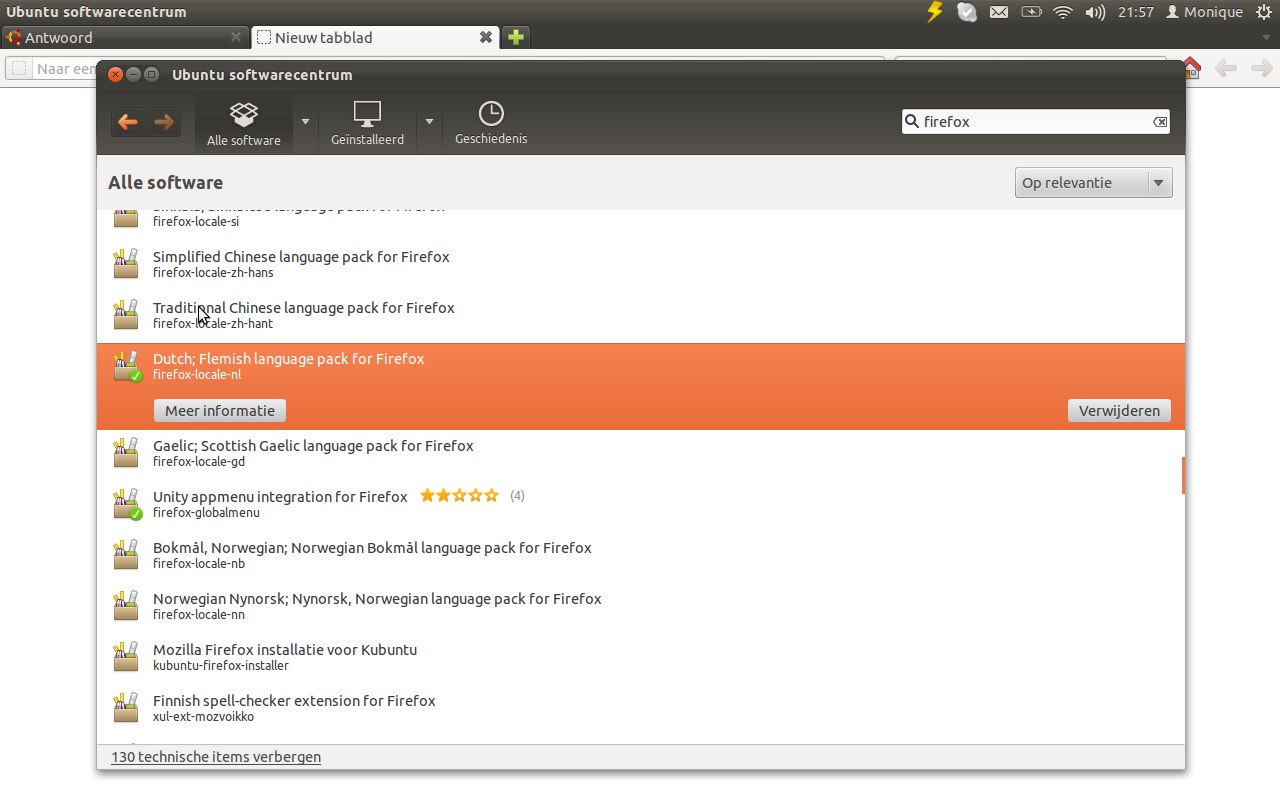Click the browser back arrow behind the software centre

[1226, 68]
